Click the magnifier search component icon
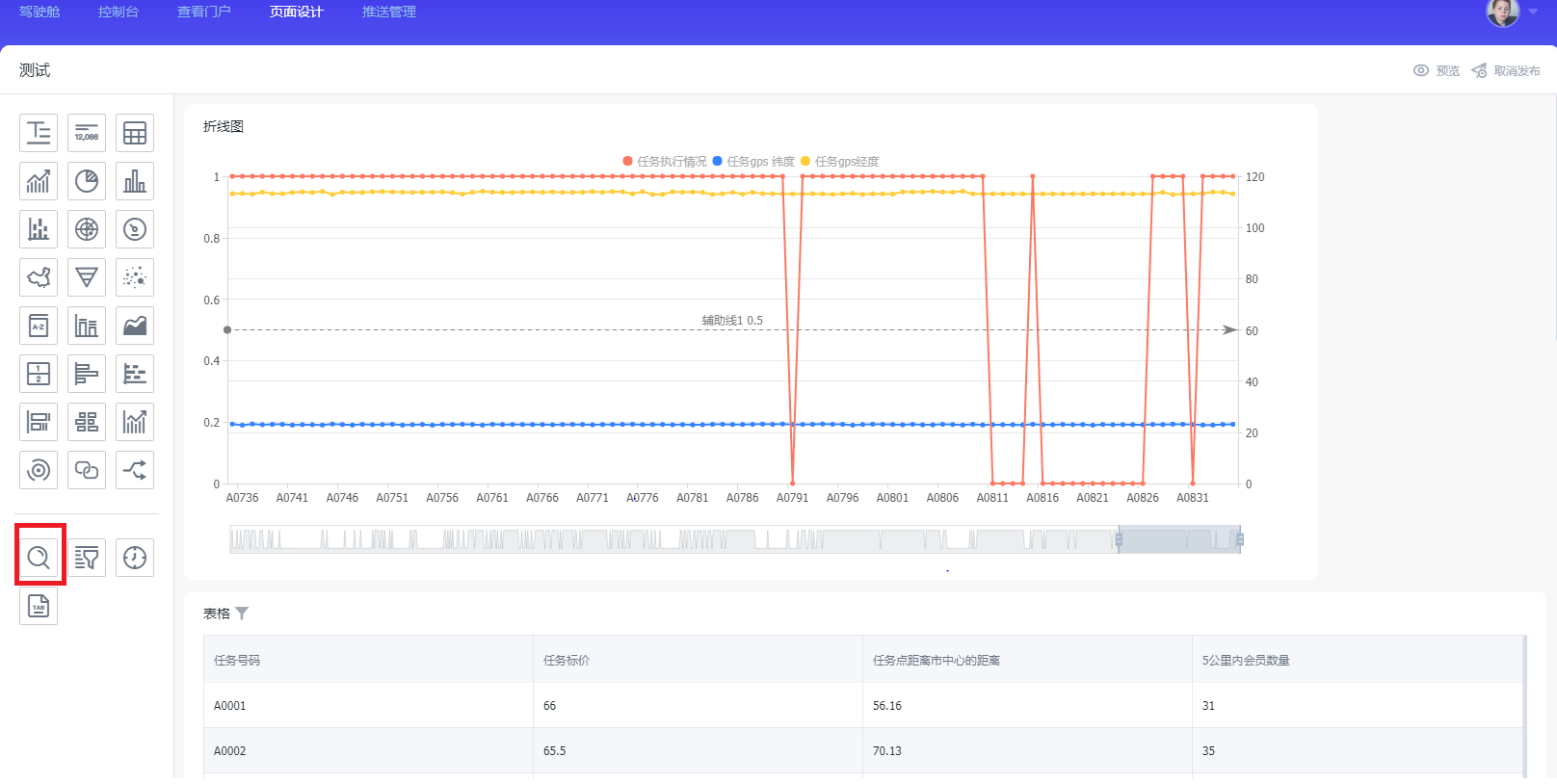This screenshot has height=784, width=1557. [x=39, y=557]
